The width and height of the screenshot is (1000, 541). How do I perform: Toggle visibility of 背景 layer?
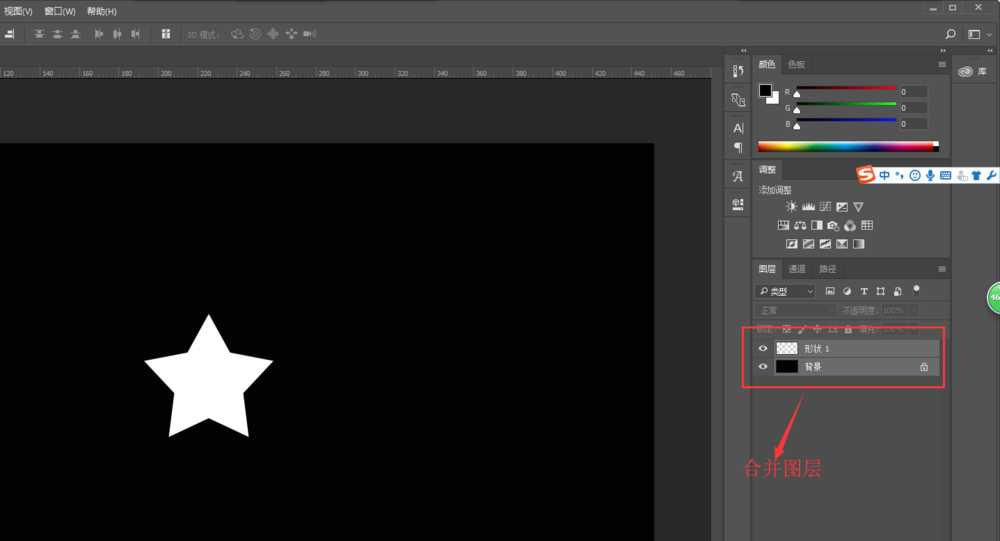point(763,367)
